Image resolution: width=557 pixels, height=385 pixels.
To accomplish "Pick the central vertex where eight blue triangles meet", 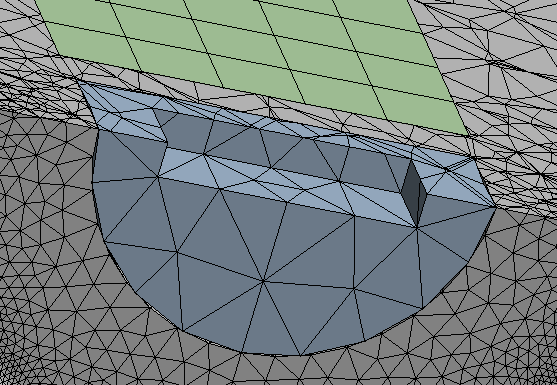I will click(x=263, y=281).
